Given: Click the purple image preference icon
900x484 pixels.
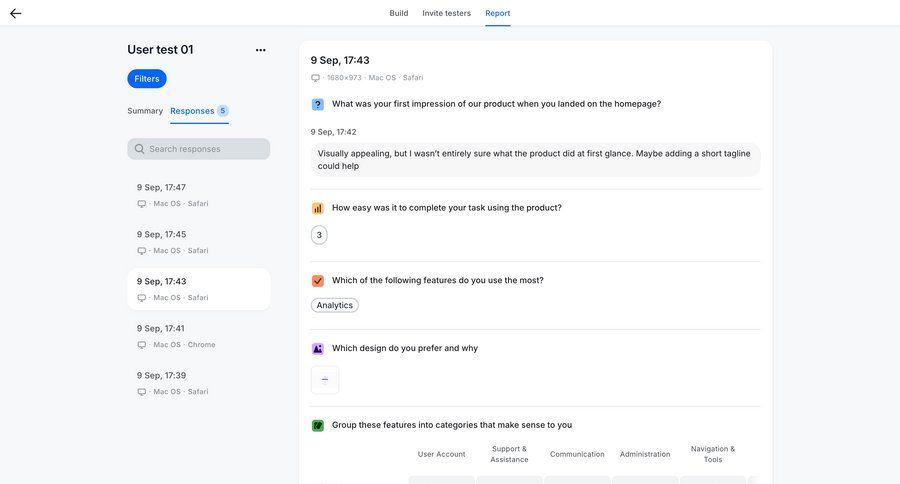Looking at the screenshot, I should click(x=318, y=349).
